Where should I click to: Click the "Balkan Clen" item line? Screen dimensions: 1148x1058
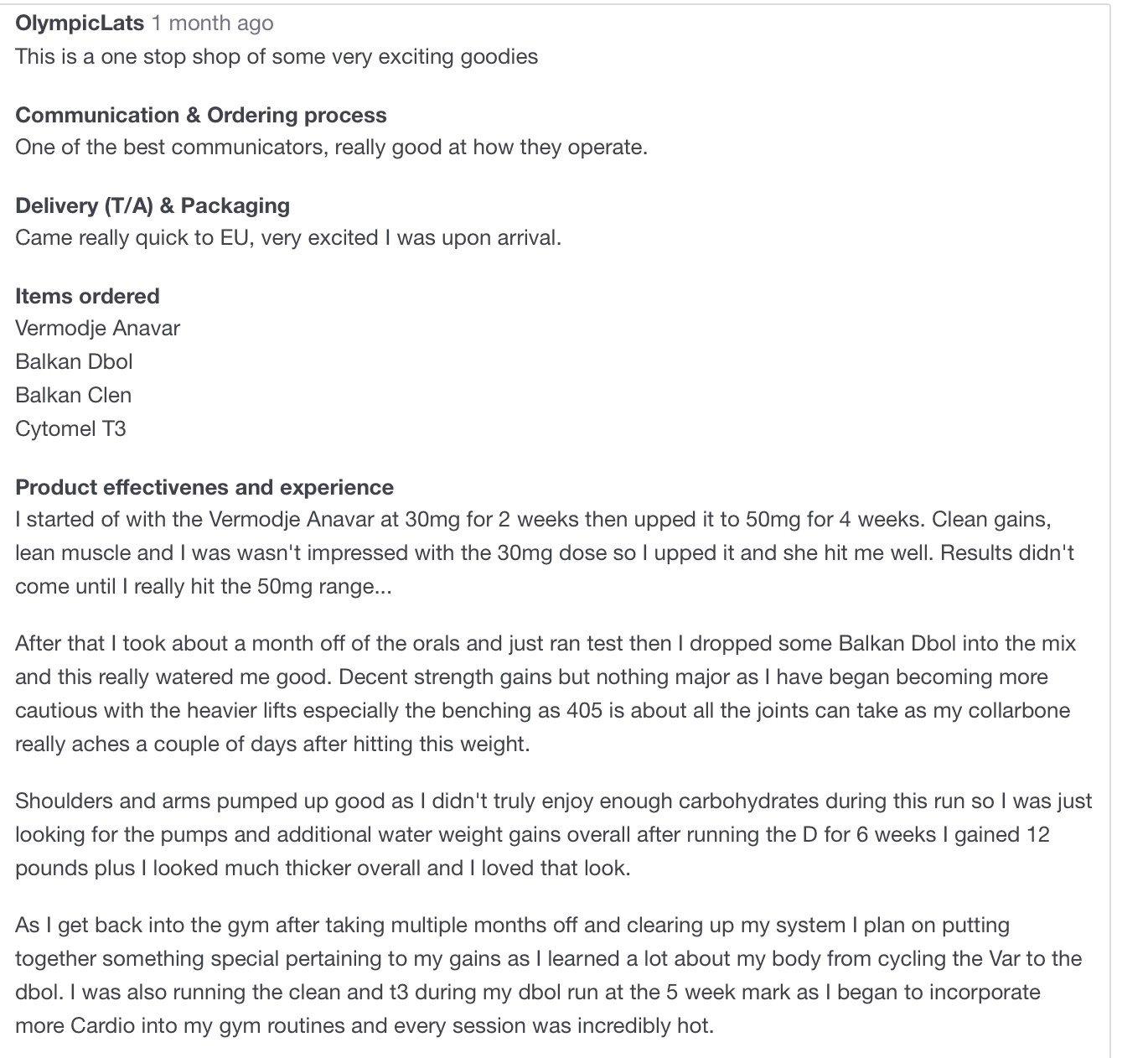tap(73, 396)
